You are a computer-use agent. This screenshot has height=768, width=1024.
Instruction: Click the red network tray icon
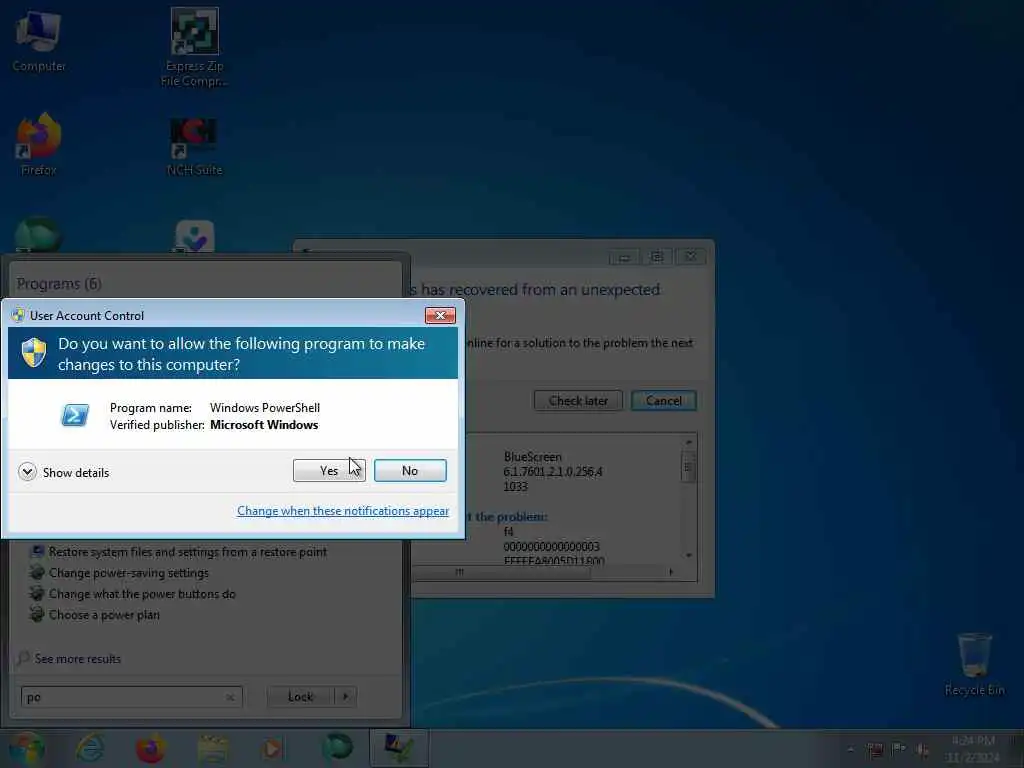point(874,750)
